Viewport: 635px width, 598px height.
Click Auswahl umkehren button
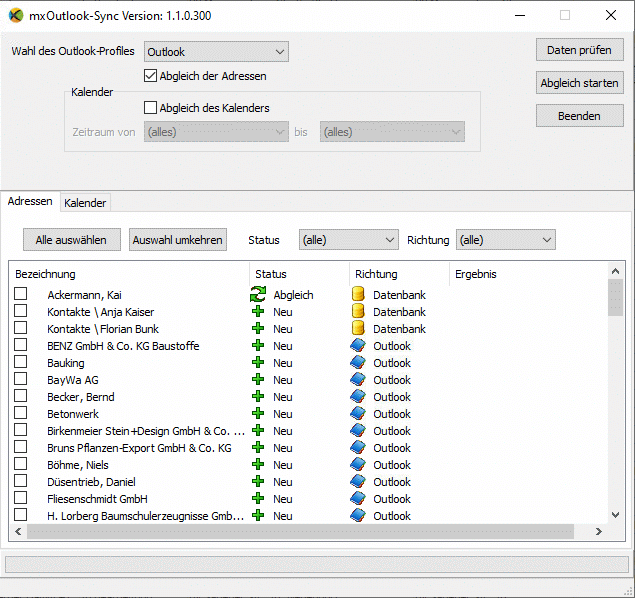178,240
